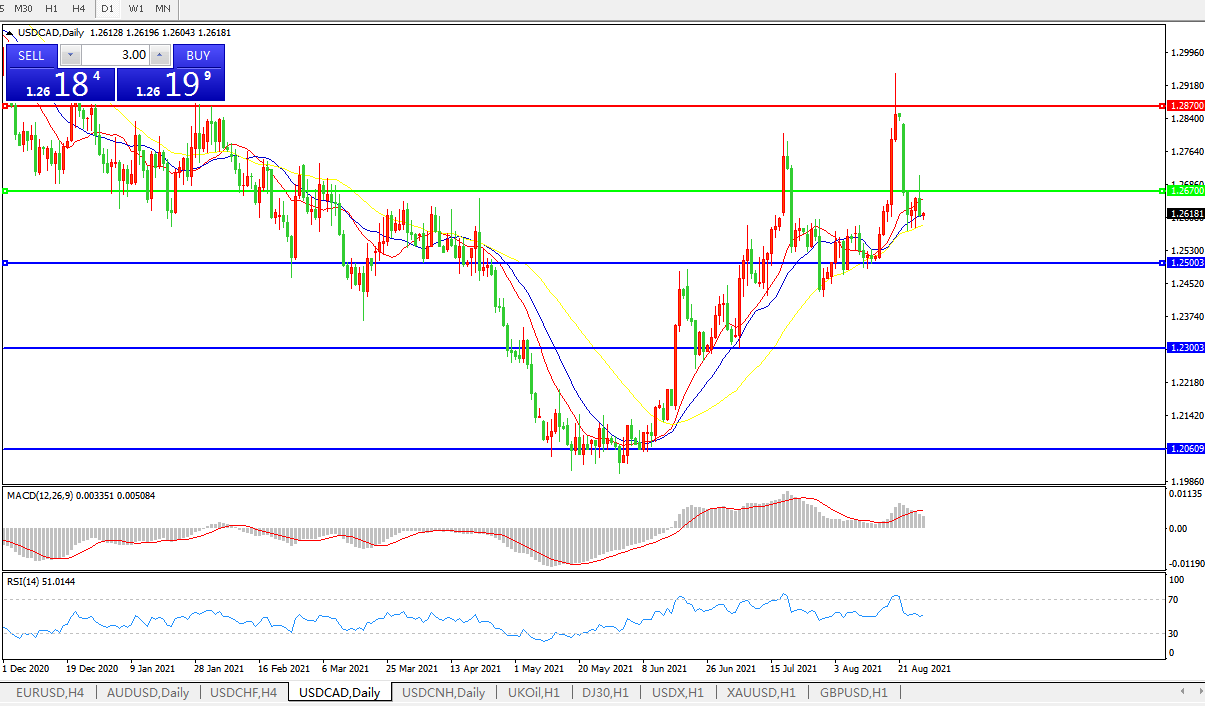Toggle the D1 daily timeframe button

(x=107, y=8)
